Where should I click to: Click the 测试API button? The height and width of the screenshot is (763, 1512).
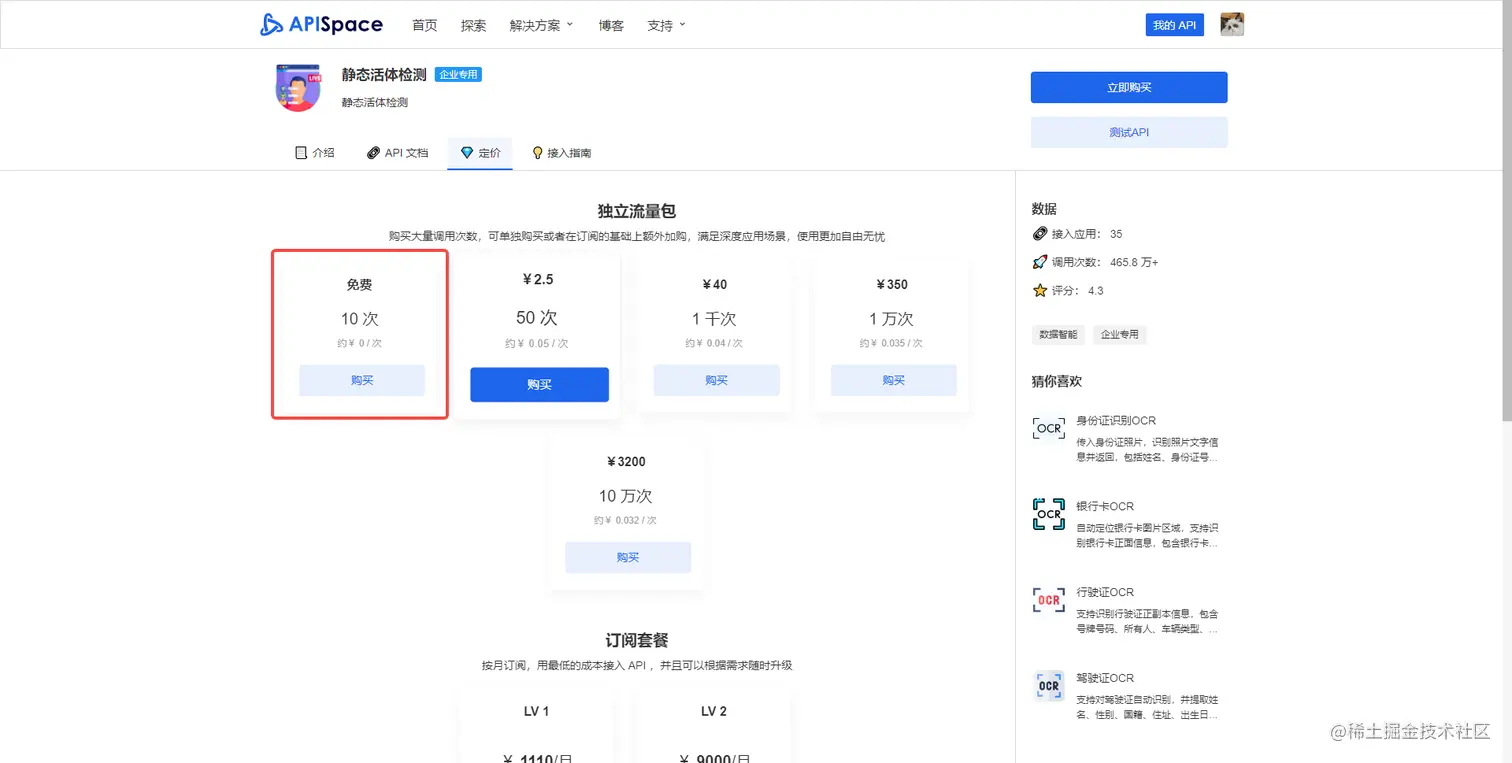[1129, 132]
